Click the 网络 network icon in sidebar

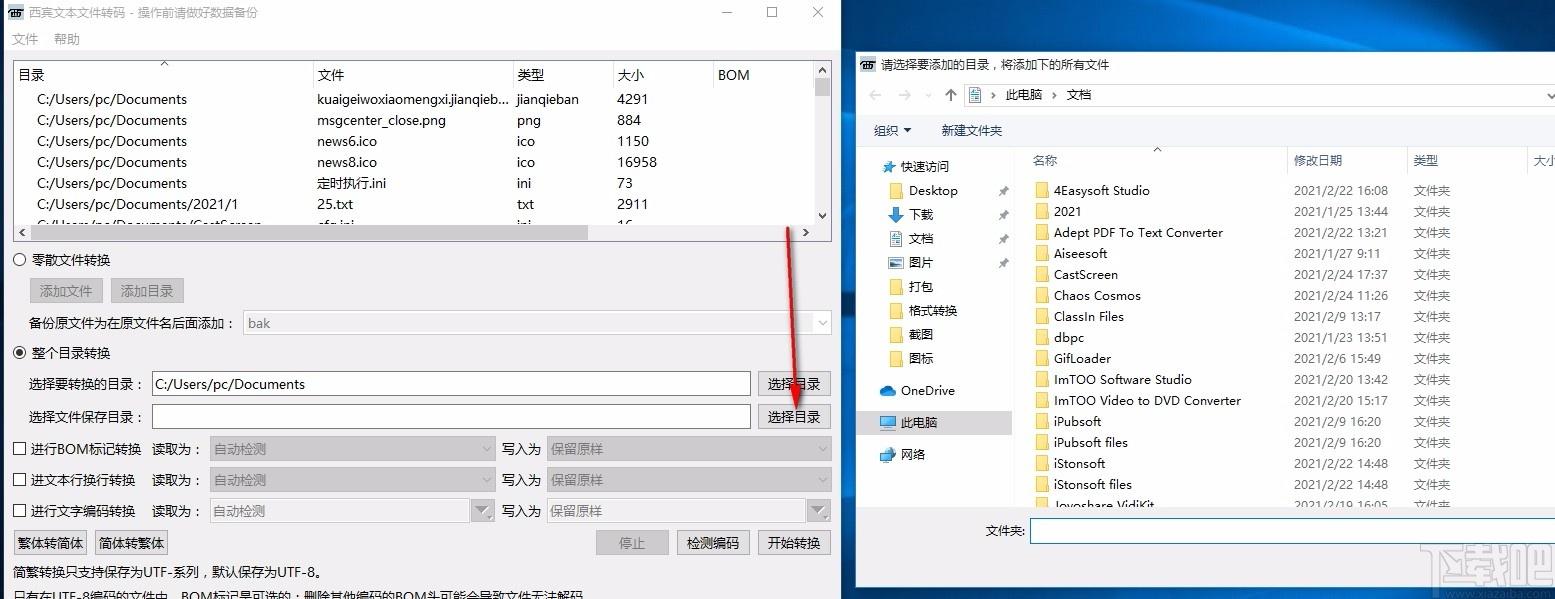coord(888,454)
